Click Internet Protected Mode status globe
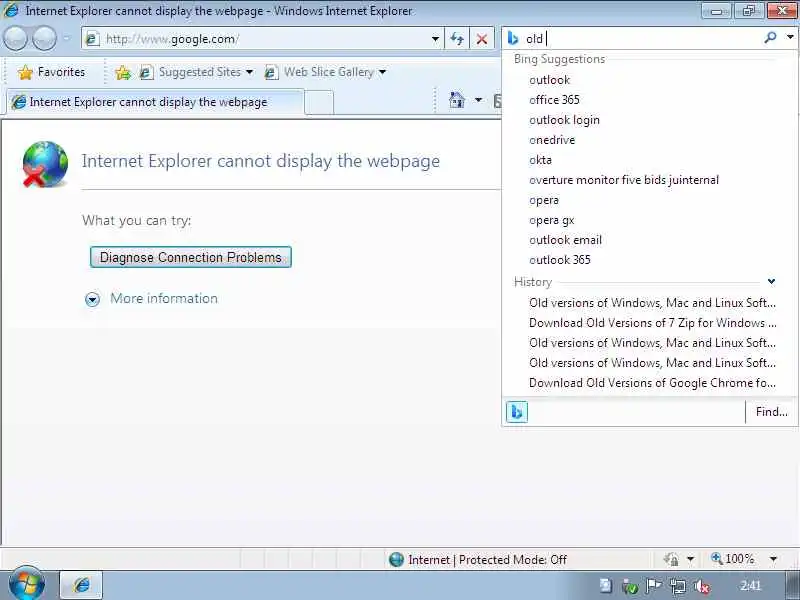 click(x=396, y=560)
